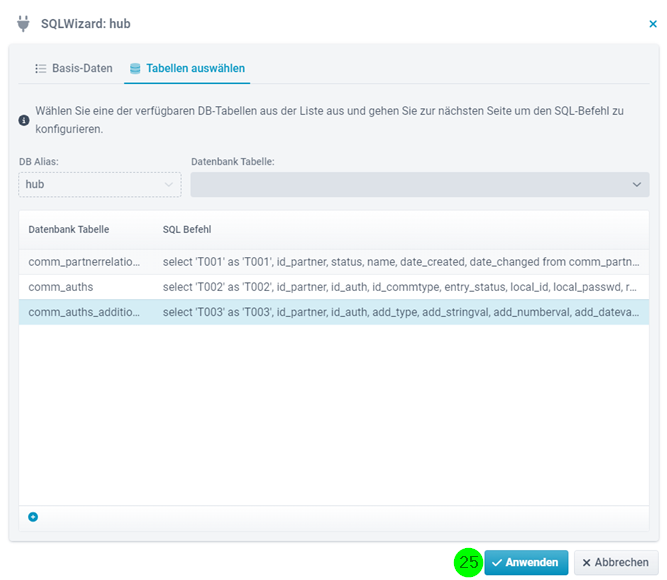The width and height of the screenshot is (667, 580).
Task: Click the SQLWizard: hub title text
Action: pyautogui.click(x=86, y=23)
